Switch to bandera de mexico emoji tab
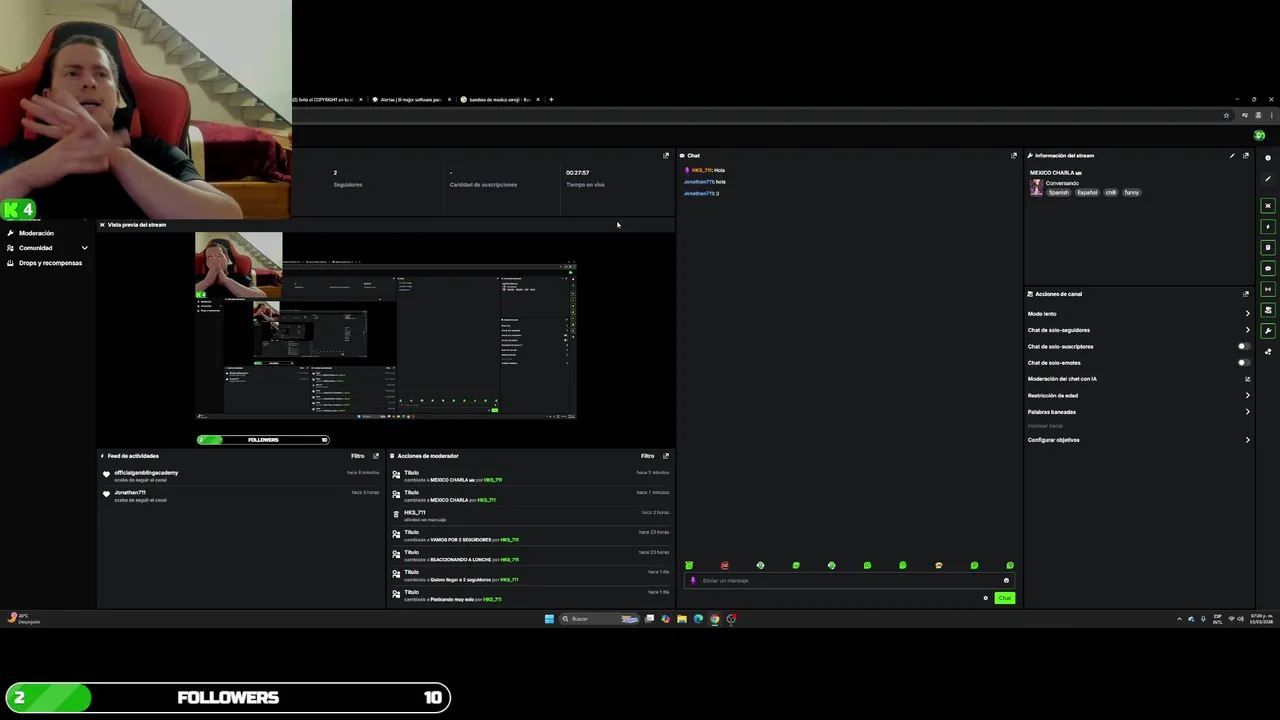1280x720 pixels. [x=498, y=100]
